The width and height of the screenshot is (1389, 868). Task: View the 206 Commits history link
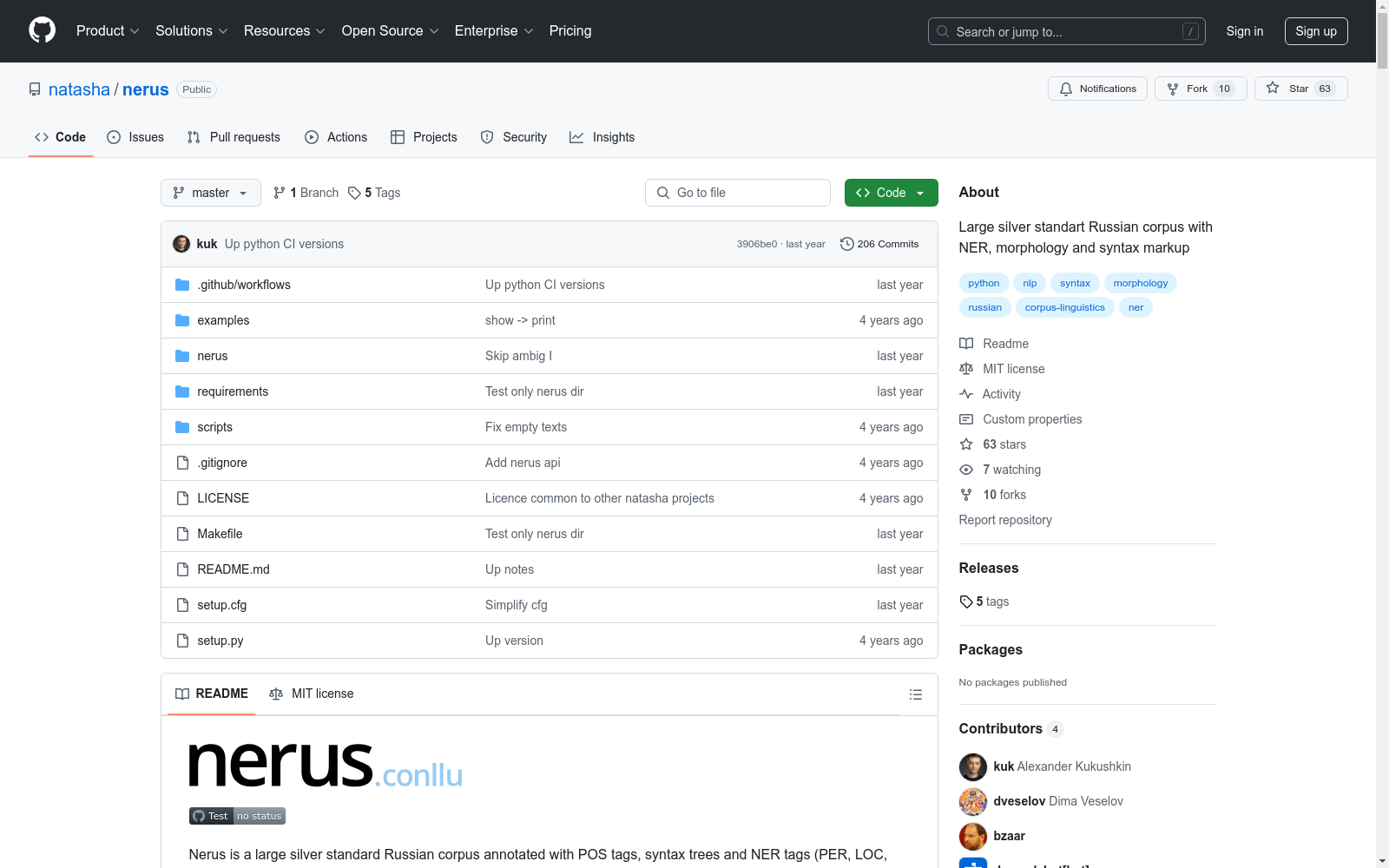(879, 244)
